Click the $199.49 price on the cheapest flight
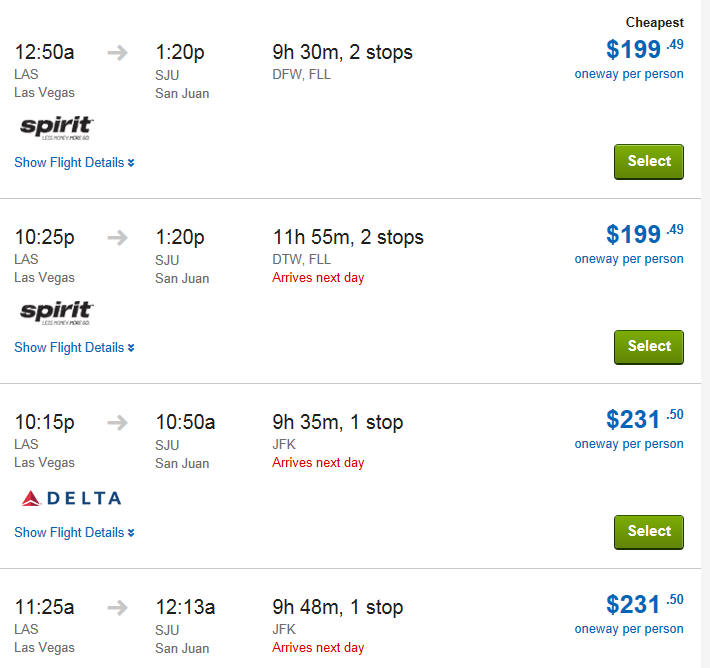 (x=645, y=49)
